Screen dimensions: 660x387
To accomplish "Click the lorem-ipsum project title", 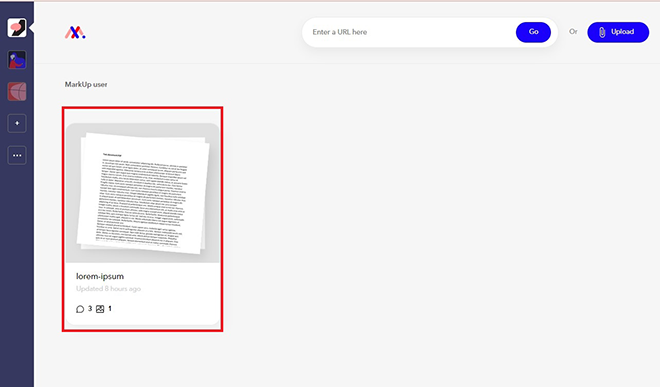I will pyautogui.click(x=100, y=276).
